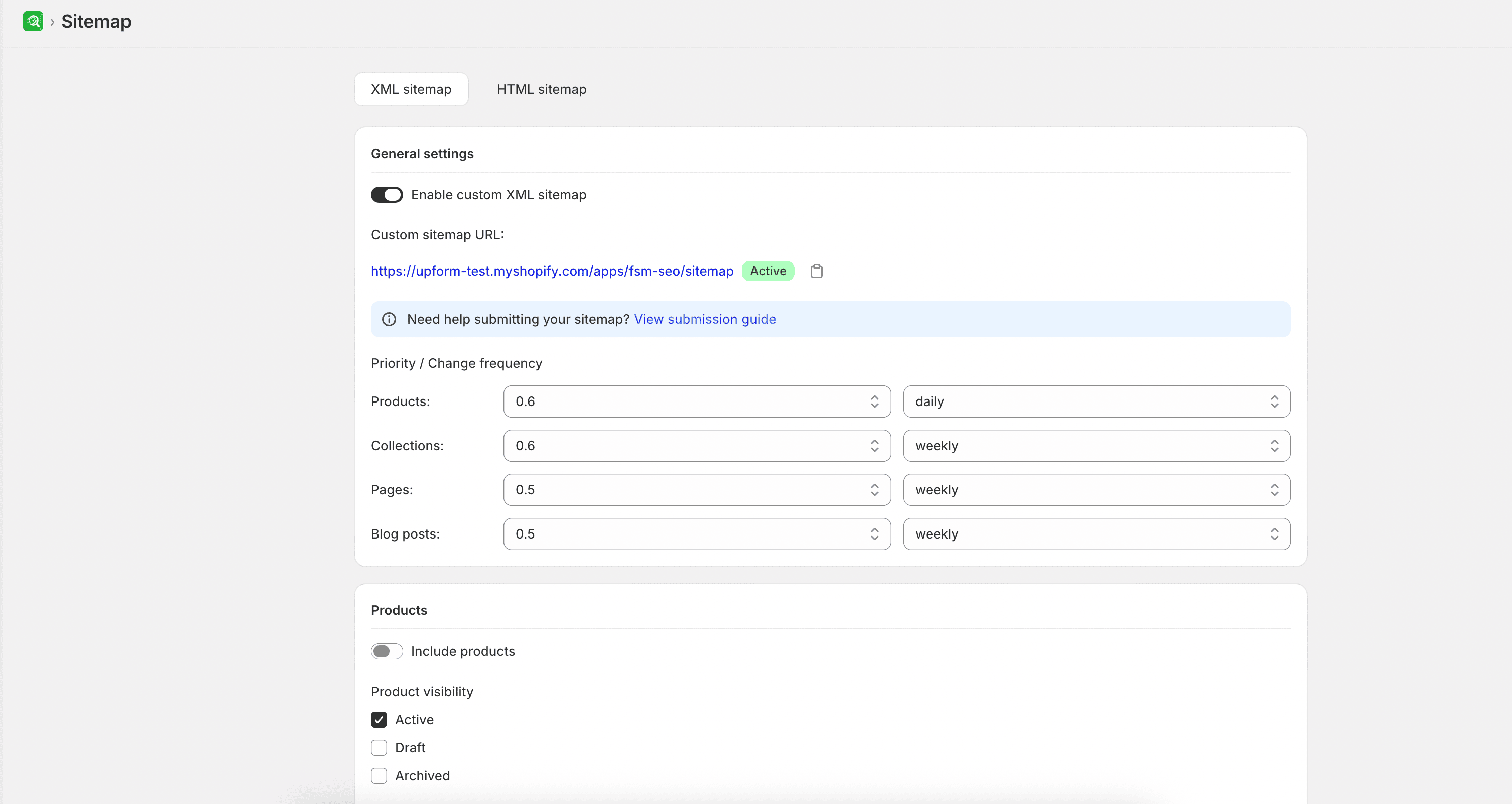Open Blog posts priority dropdown
This screenshot has height=804, width=1512.
697,534
